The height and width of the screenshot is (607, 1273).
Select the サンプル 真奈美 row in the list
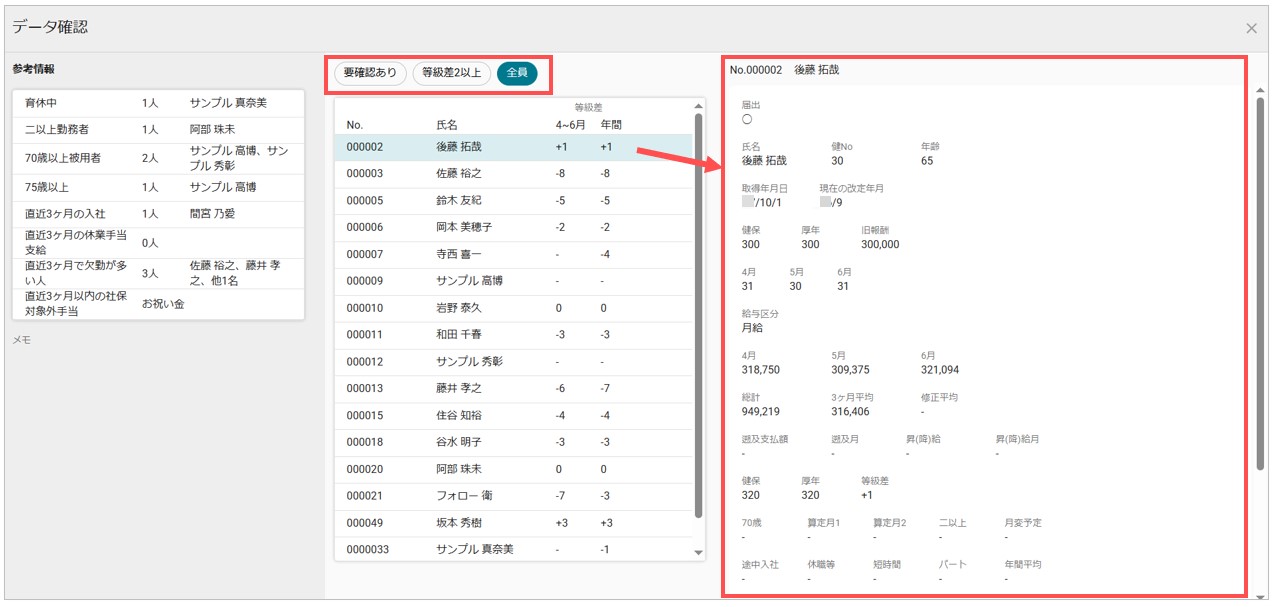click(x=513, y=549)
